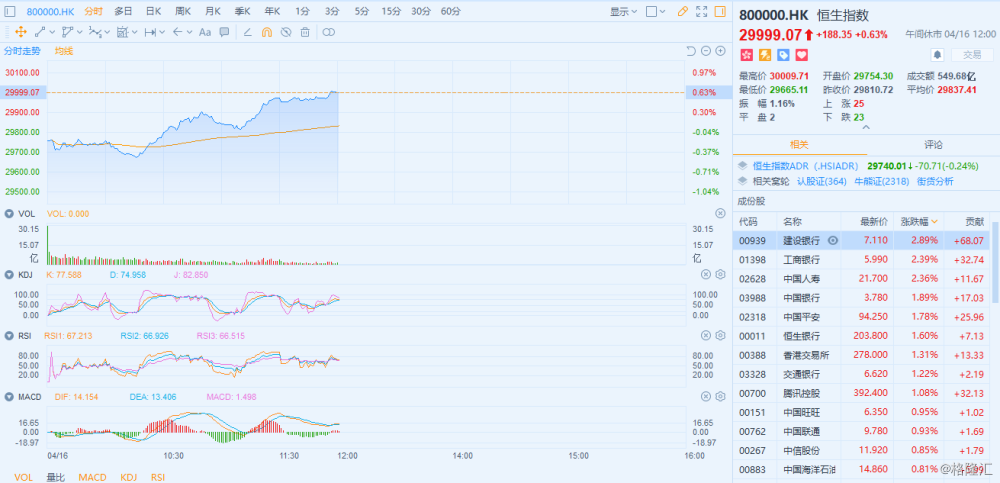Toggle hide drawings eye-slash icon
This screenshot has width=1000, height=483.
point(286,32)
